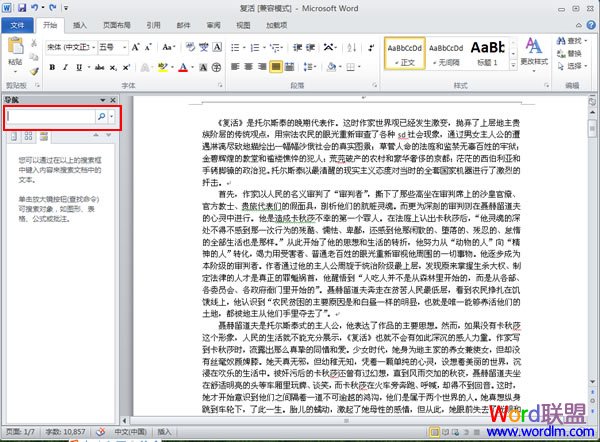This screenshot has width=600, height=442.
Task: Open search options arrow beside the magnifier
Action: pos(112,117)
